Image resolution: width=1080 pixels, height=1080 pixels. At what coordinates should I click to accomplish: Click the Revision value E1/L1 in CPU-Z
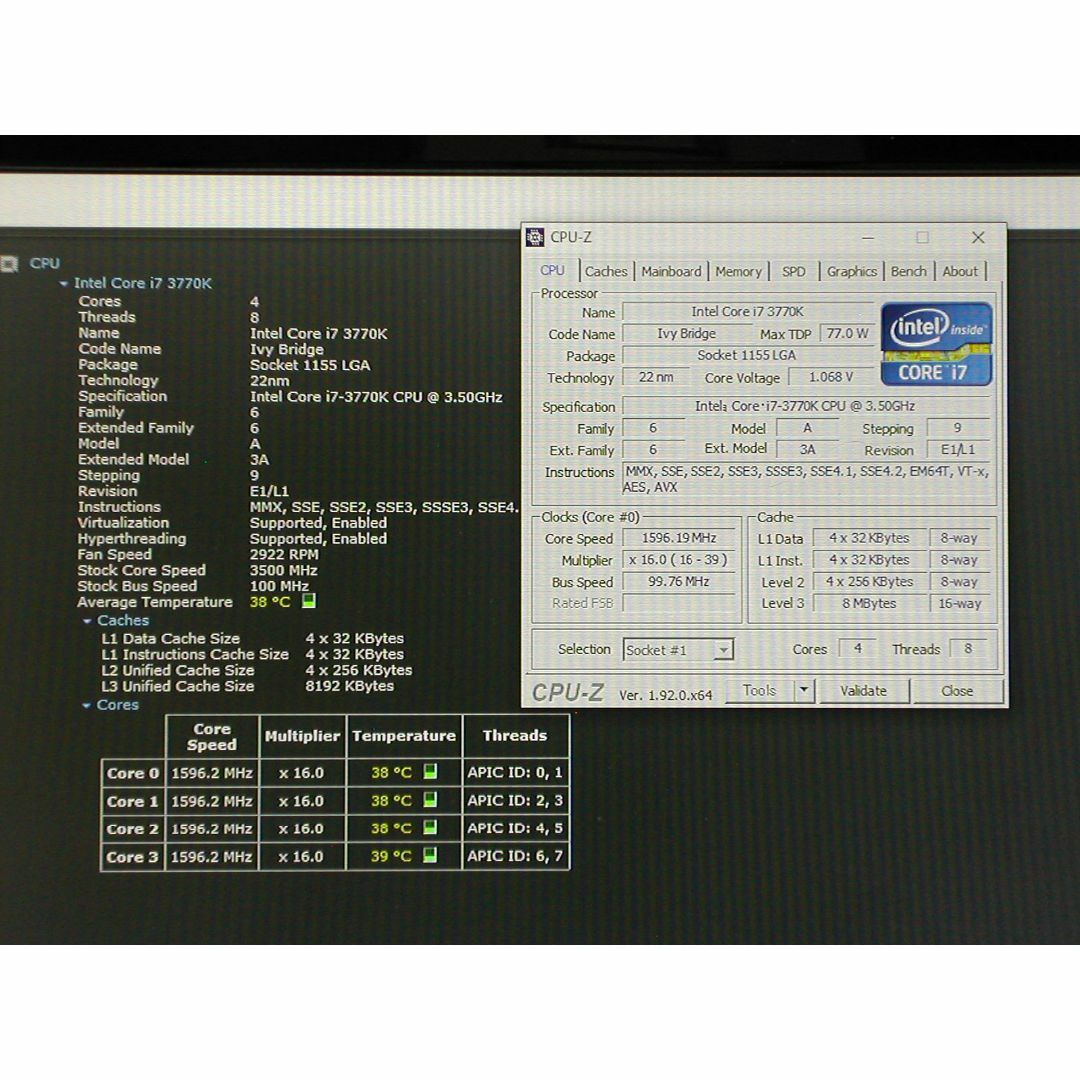pyautogui.click(x=958, y=450)
